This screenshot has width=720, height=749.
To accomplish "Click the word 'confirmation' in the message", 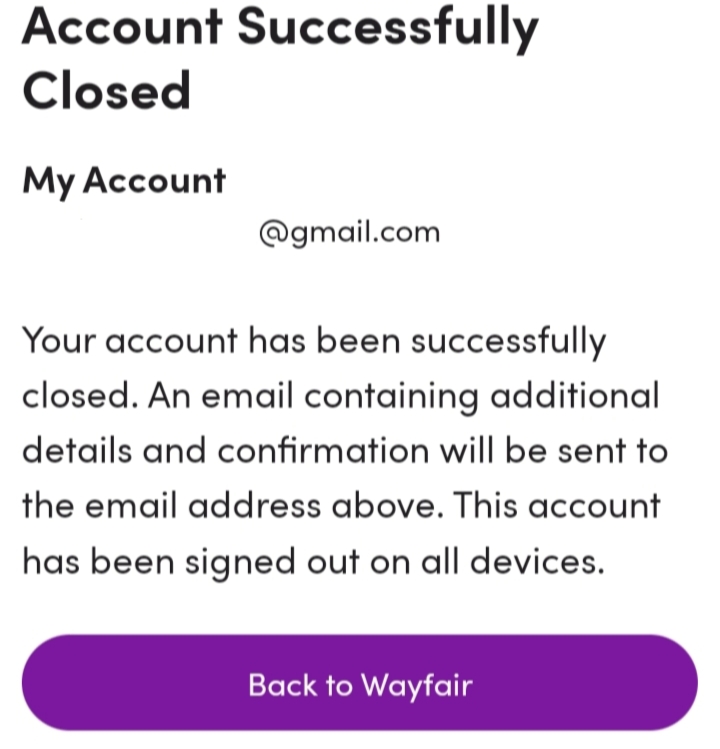I will pos(324,451).
